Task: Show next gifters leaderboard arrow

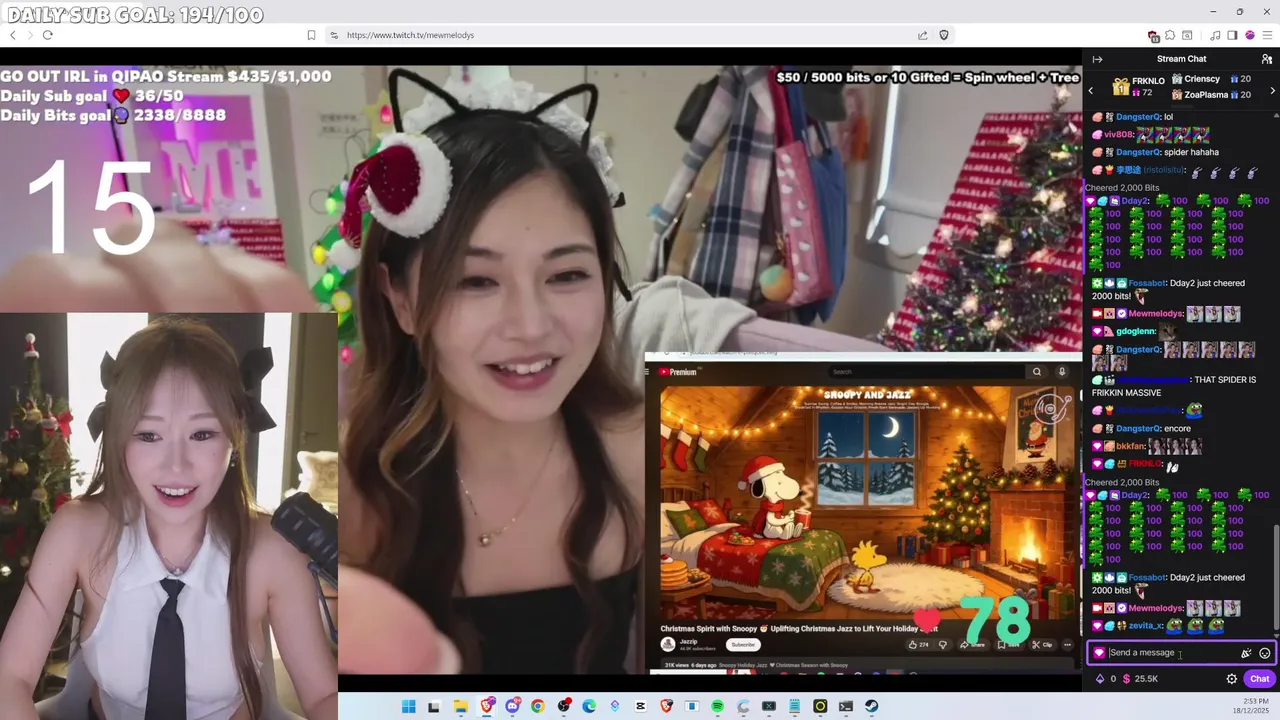Action: [x=1272, y=90]
